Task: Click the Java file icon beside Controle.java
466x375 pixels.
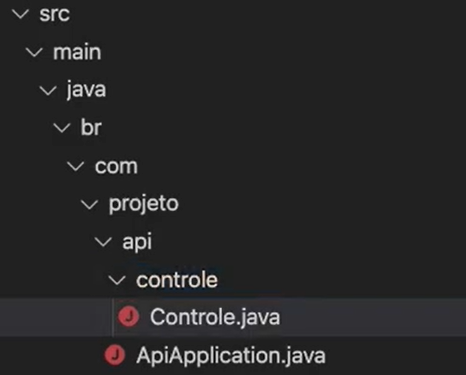Action: [x=129, y=316]
